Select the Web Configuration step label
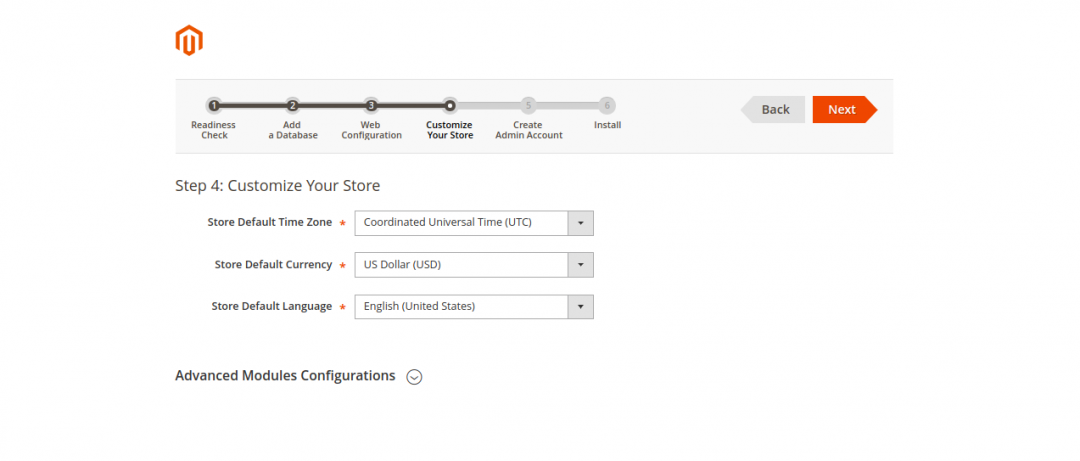The height and width of the screenshot is (461, 1080). click(x=371, y=130)
